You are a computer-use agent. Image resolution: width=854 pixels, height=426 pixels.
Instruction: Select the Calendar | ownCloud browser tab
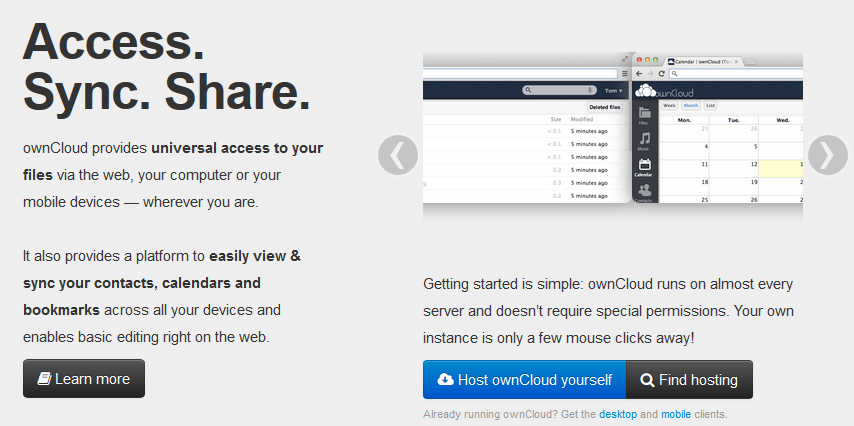[x=703, y=62]
